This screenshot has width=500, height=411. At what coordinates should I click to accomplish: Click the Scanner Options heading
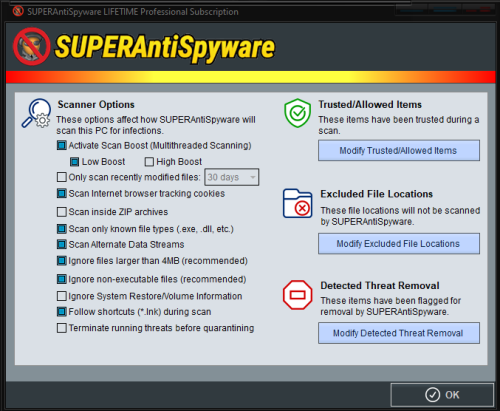(96, 105)
